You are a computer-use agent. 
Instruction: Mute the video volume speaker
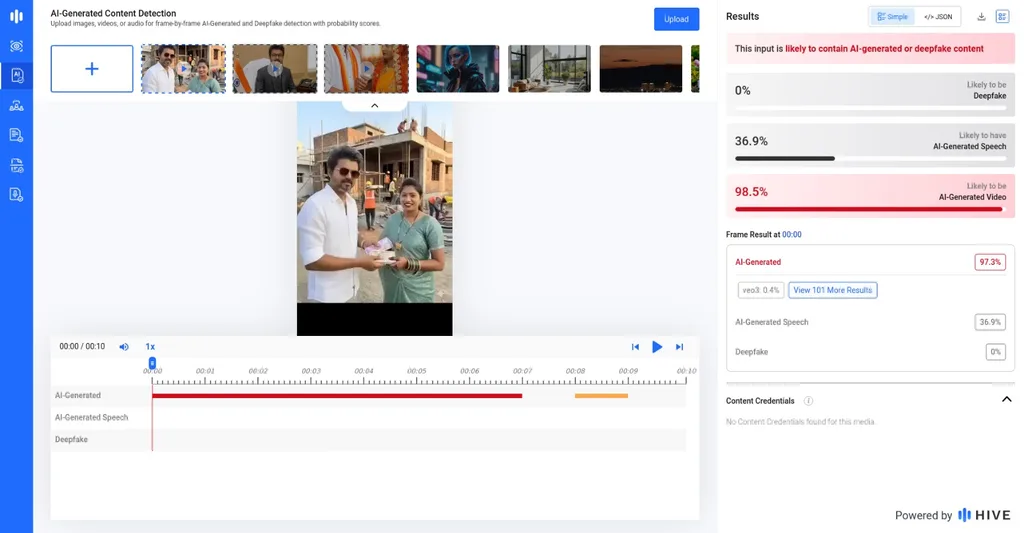tap(123, 347)
